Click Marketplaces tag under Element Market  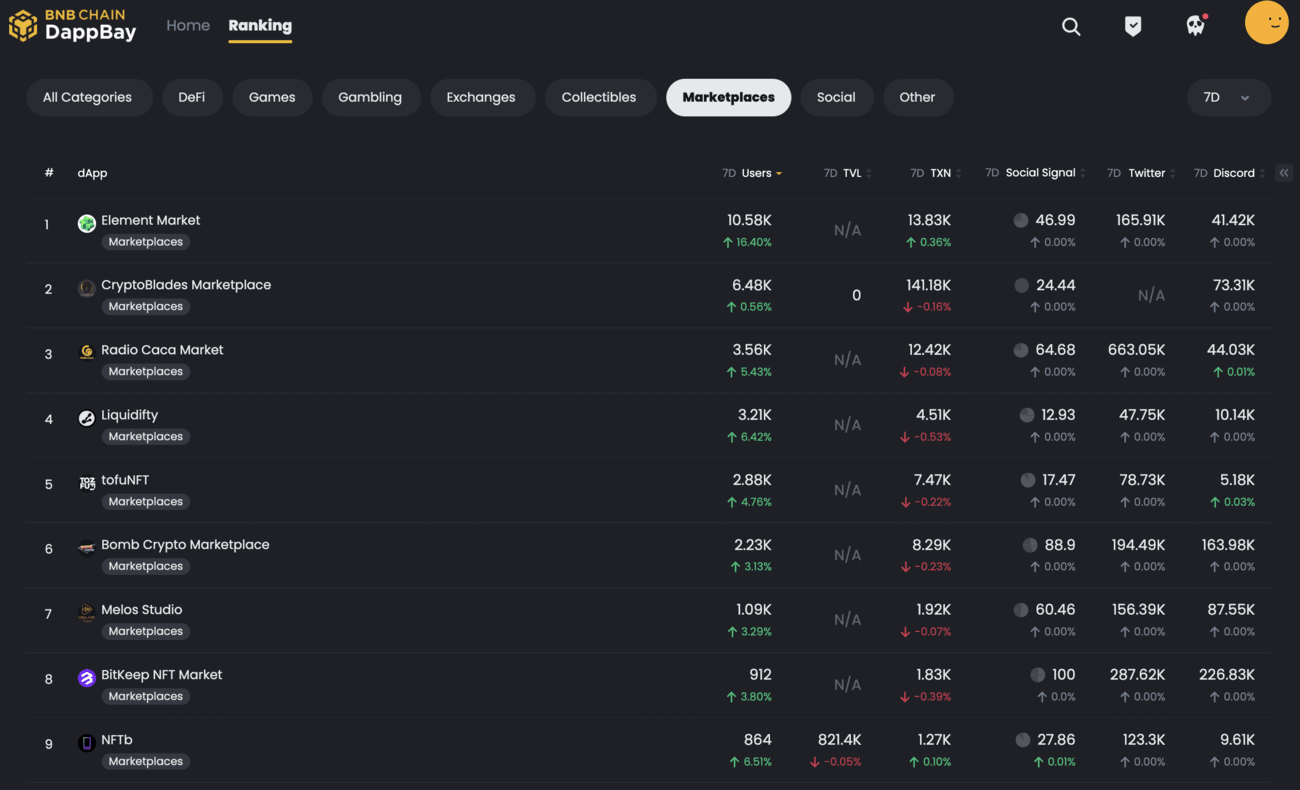coord(146,242)
